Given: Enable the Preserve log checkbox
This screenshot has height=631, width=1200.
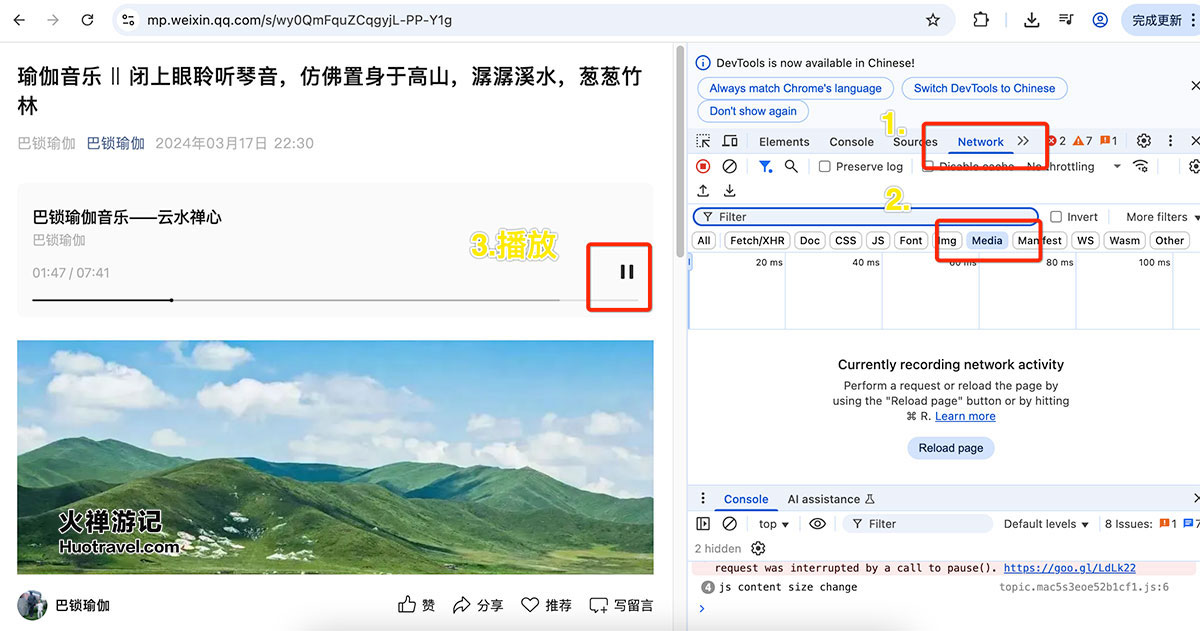Looking at the screenshot, I should (825, 166).
